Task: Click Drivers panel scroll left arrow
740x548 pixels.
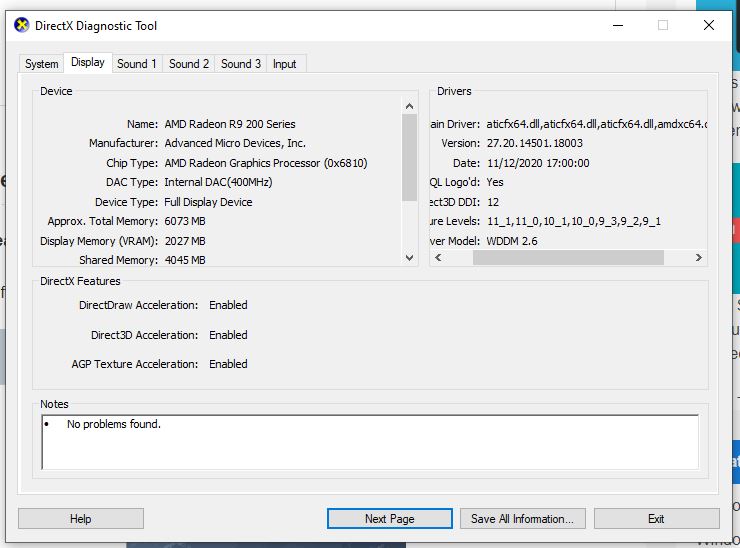Action: point(438,258)
